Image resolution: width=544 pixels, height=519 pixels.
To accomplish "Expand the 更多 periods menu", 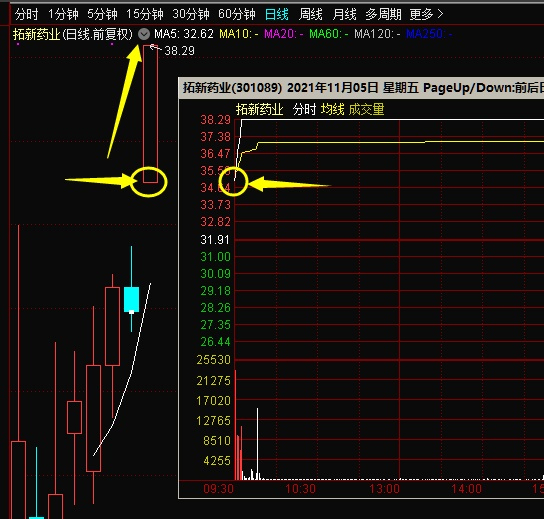I will coord(426,14).
